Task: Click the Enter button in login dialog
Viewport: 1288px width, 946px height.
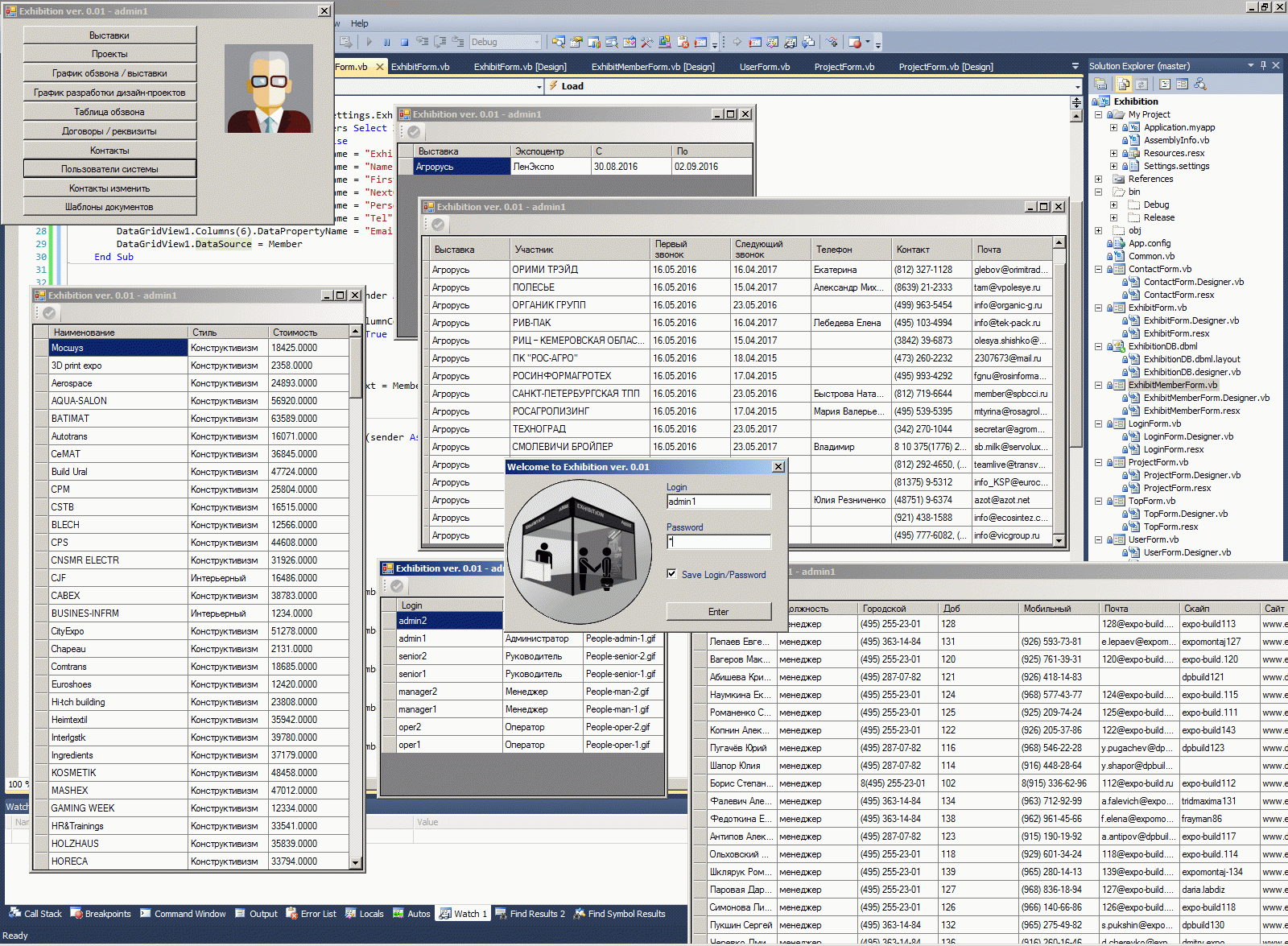Action: pyautogui.click(x=719, y=612)
